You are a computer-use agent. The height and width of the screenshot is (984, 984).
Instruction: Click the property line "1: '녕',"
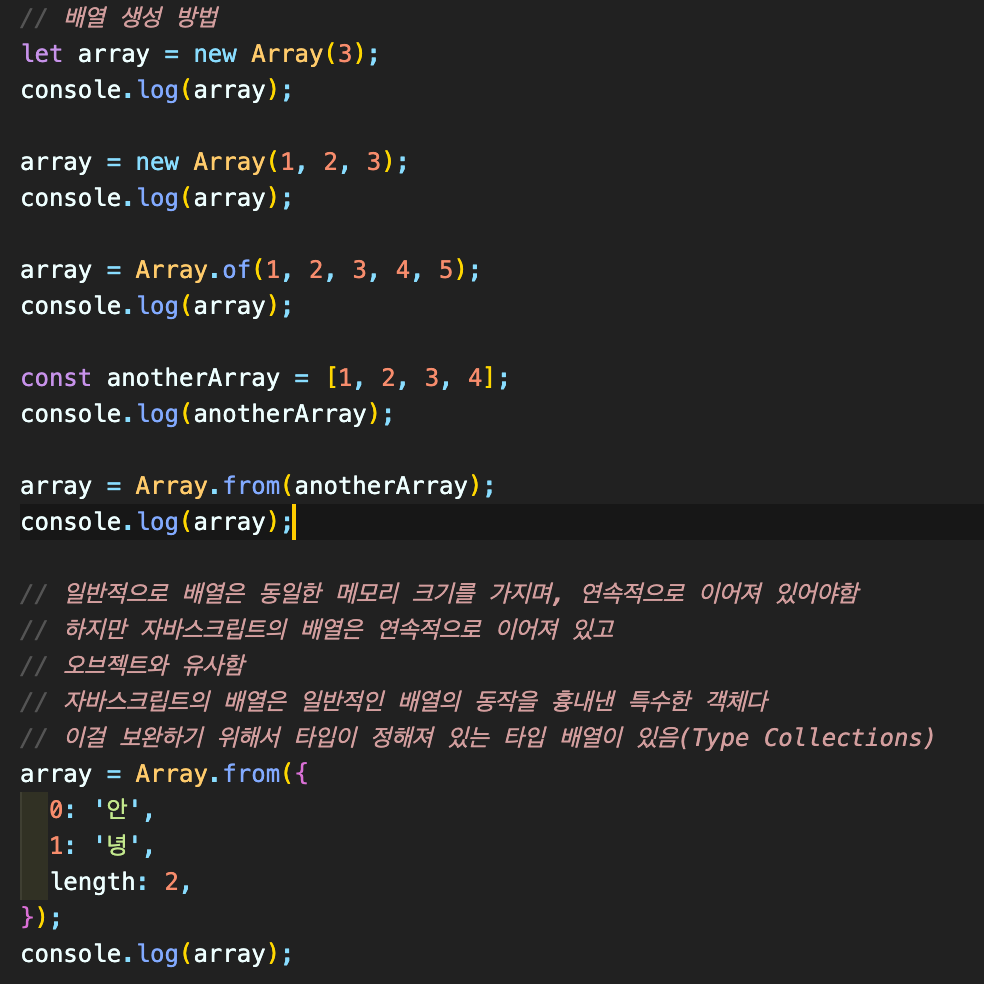pos(102,846)
